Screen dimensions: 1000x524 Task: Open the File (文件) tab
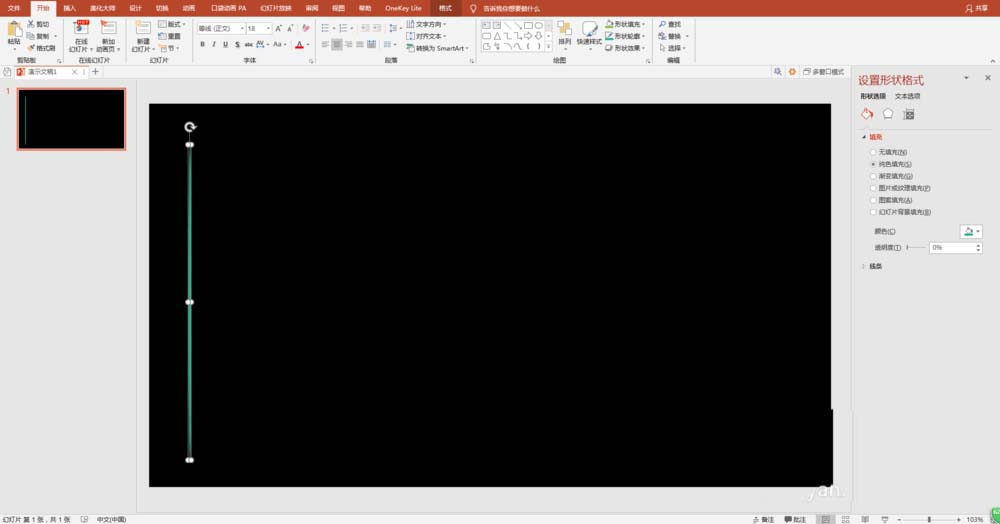(13, 8)
